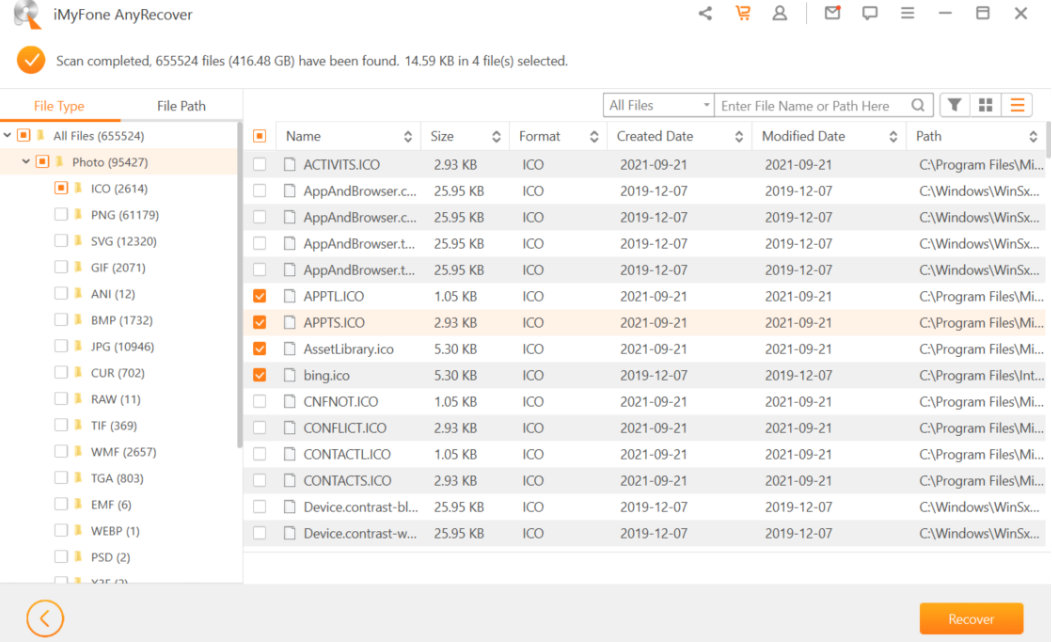The height and width of the screenshot is (642, 1052).
Task: Open the user account icon
Action: pos(780,13)
